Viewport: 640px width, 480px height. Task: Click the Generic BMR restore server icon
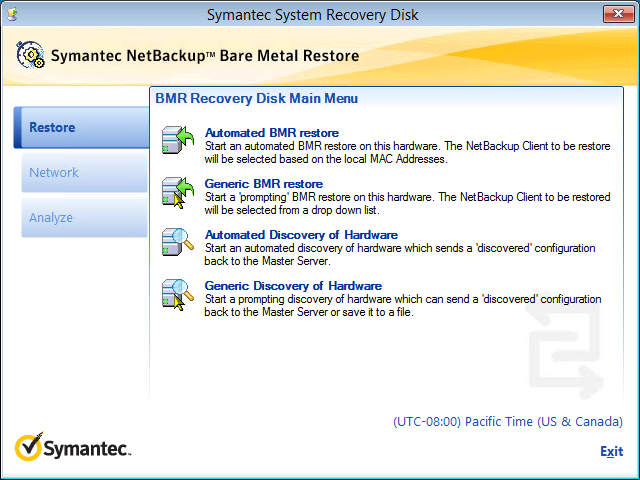pos(178,192)
